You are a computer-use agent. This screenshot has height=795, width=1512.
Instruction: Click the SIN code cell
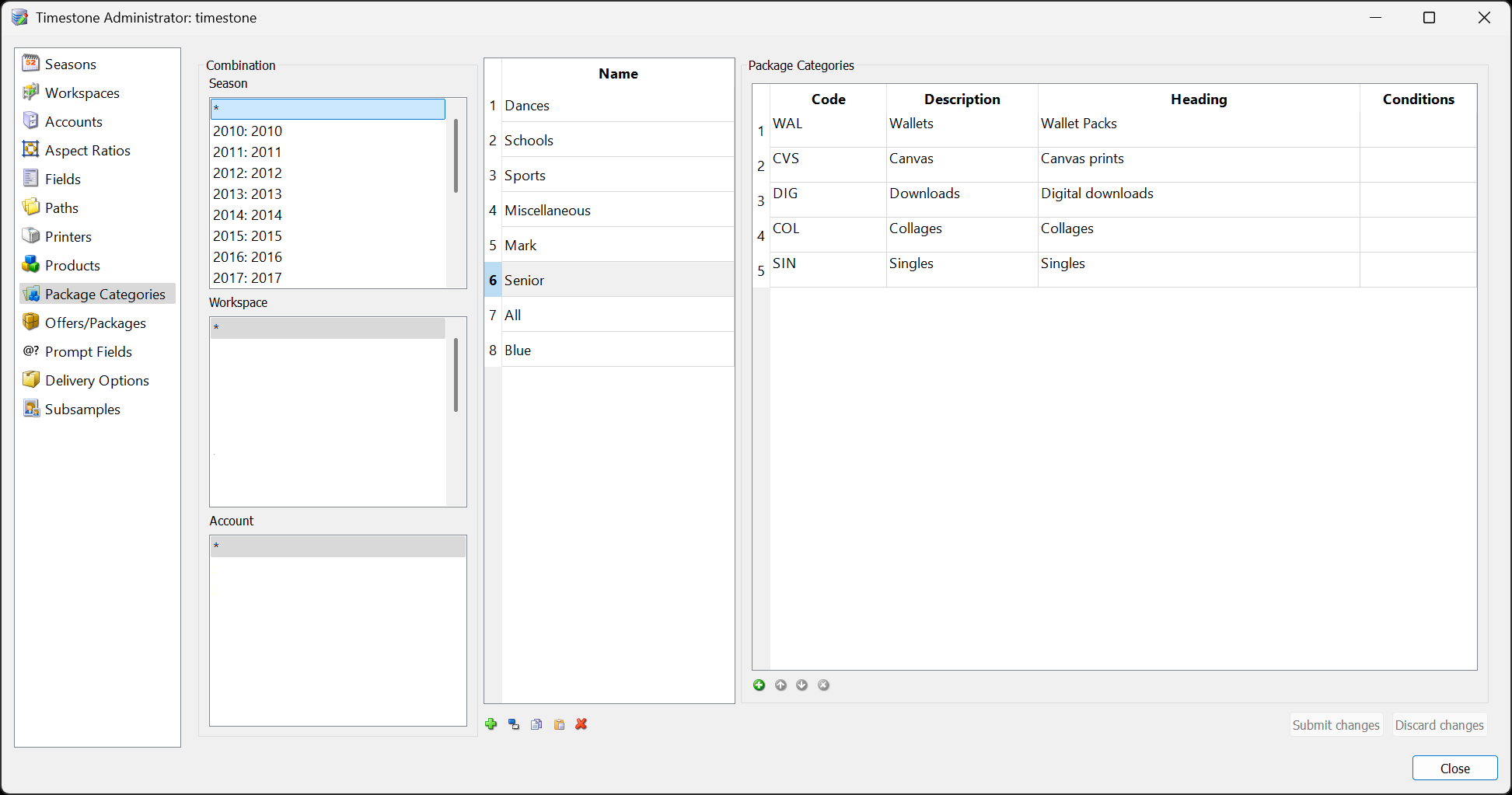(x=828, y=270)
